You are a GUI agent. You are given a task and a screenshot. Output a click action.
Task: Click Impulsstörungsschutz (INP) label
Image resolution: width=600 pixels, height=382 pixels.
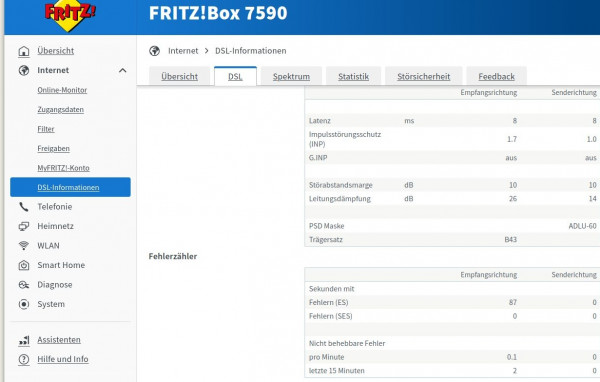pos(345,139)
